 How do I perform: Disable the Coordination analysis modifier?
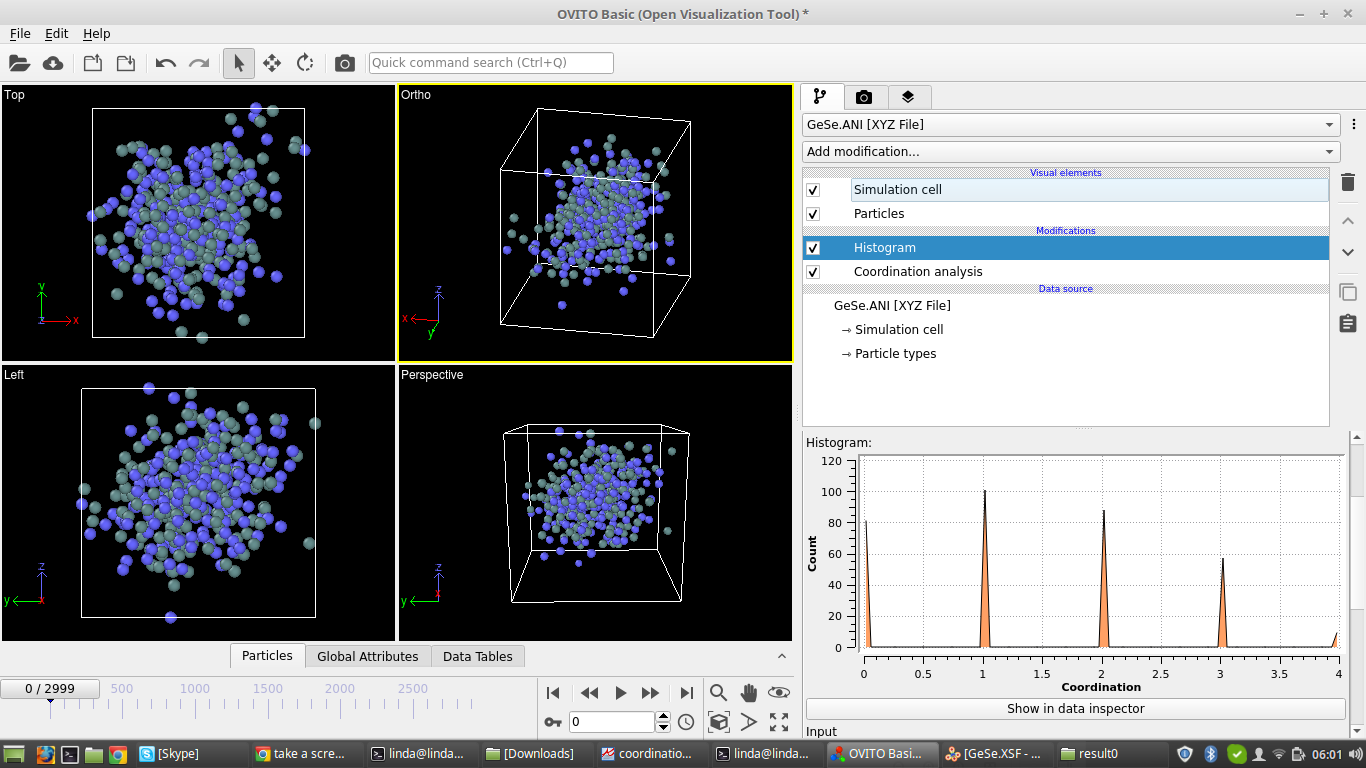click(x=813, y=271)
